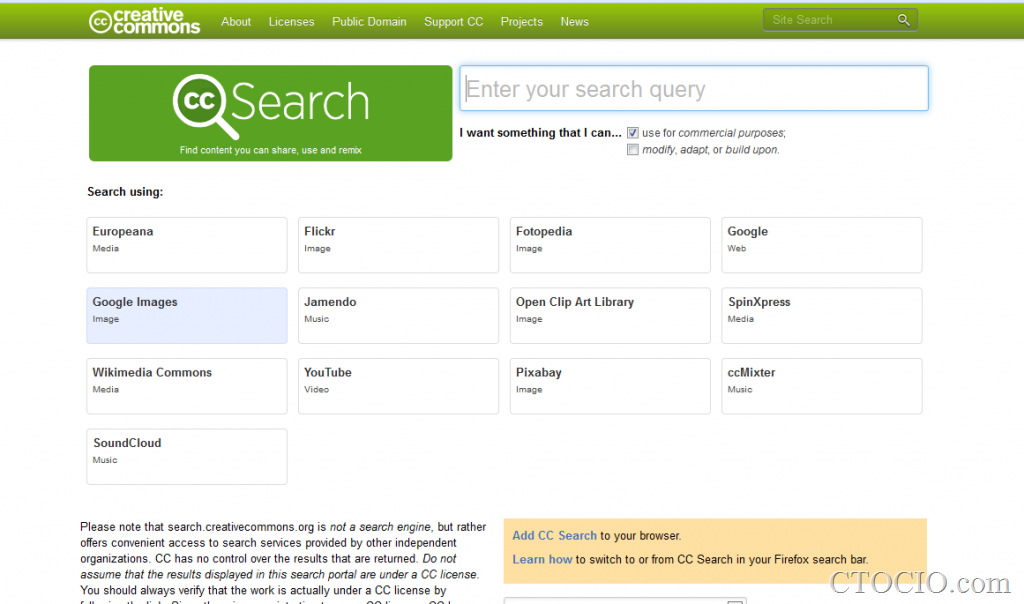Select Open Clip Art Library search
The image size is (1024, 604).
[610, 315]
